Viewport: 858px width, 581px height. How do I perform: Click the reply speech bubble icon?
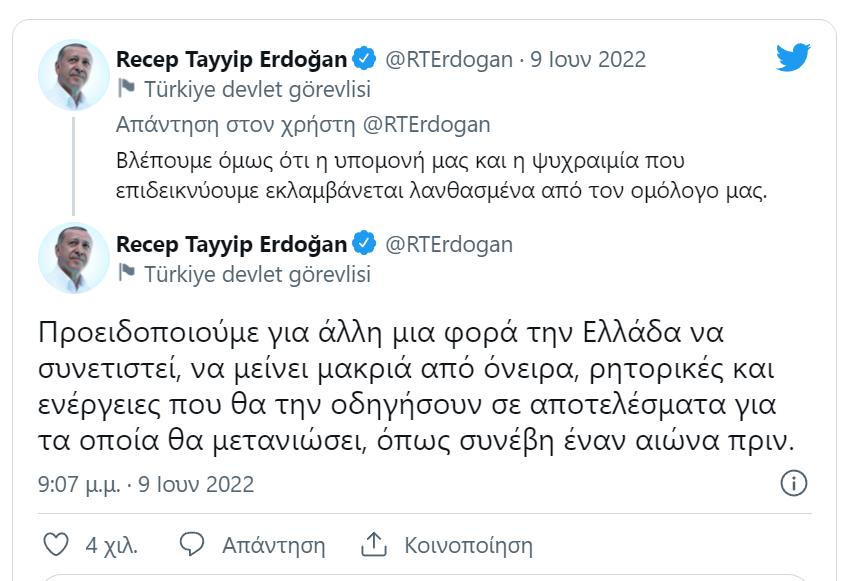[191, 545]
